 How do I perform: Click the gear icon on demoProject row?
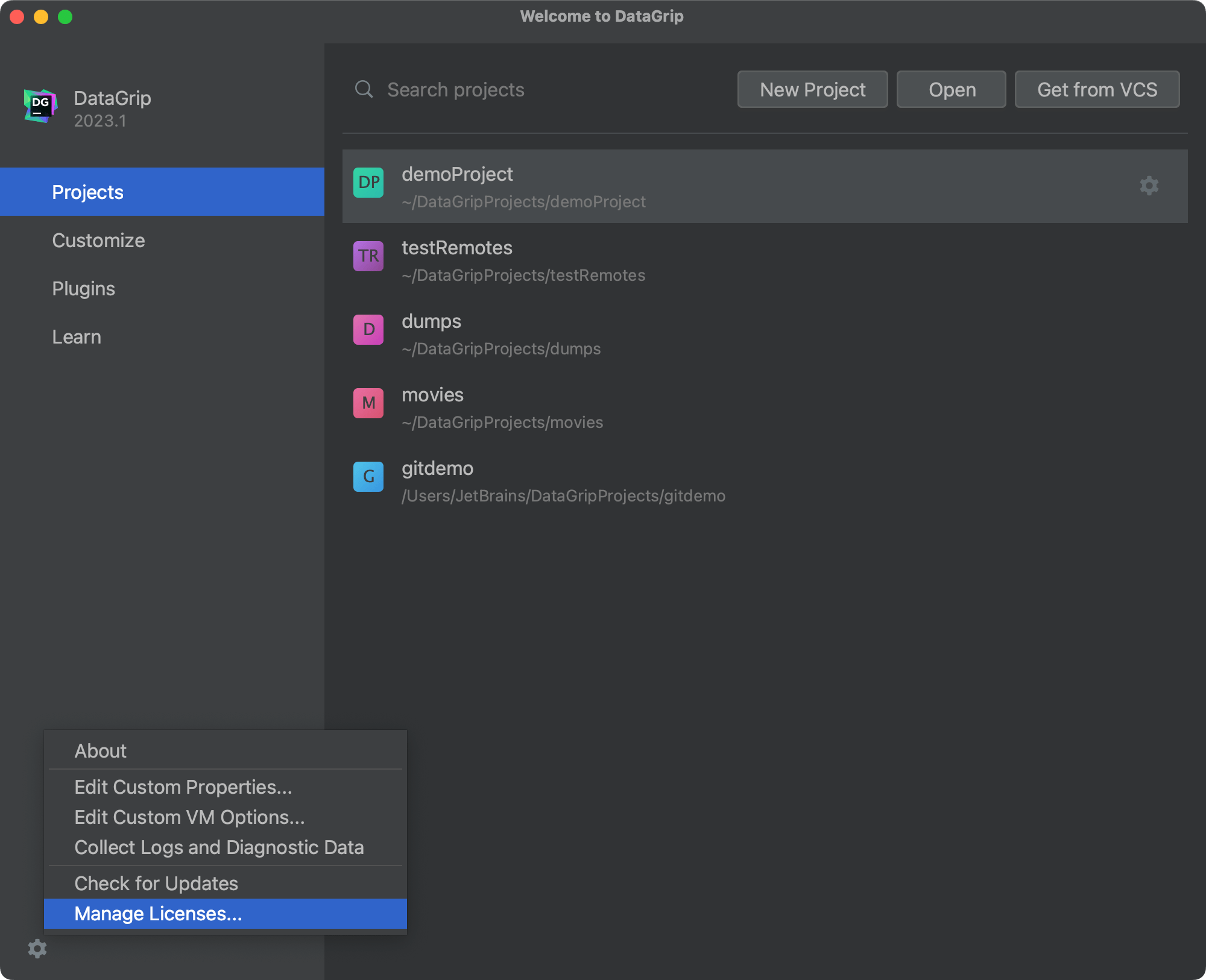pyautogui.click(x=1149, y=186)
